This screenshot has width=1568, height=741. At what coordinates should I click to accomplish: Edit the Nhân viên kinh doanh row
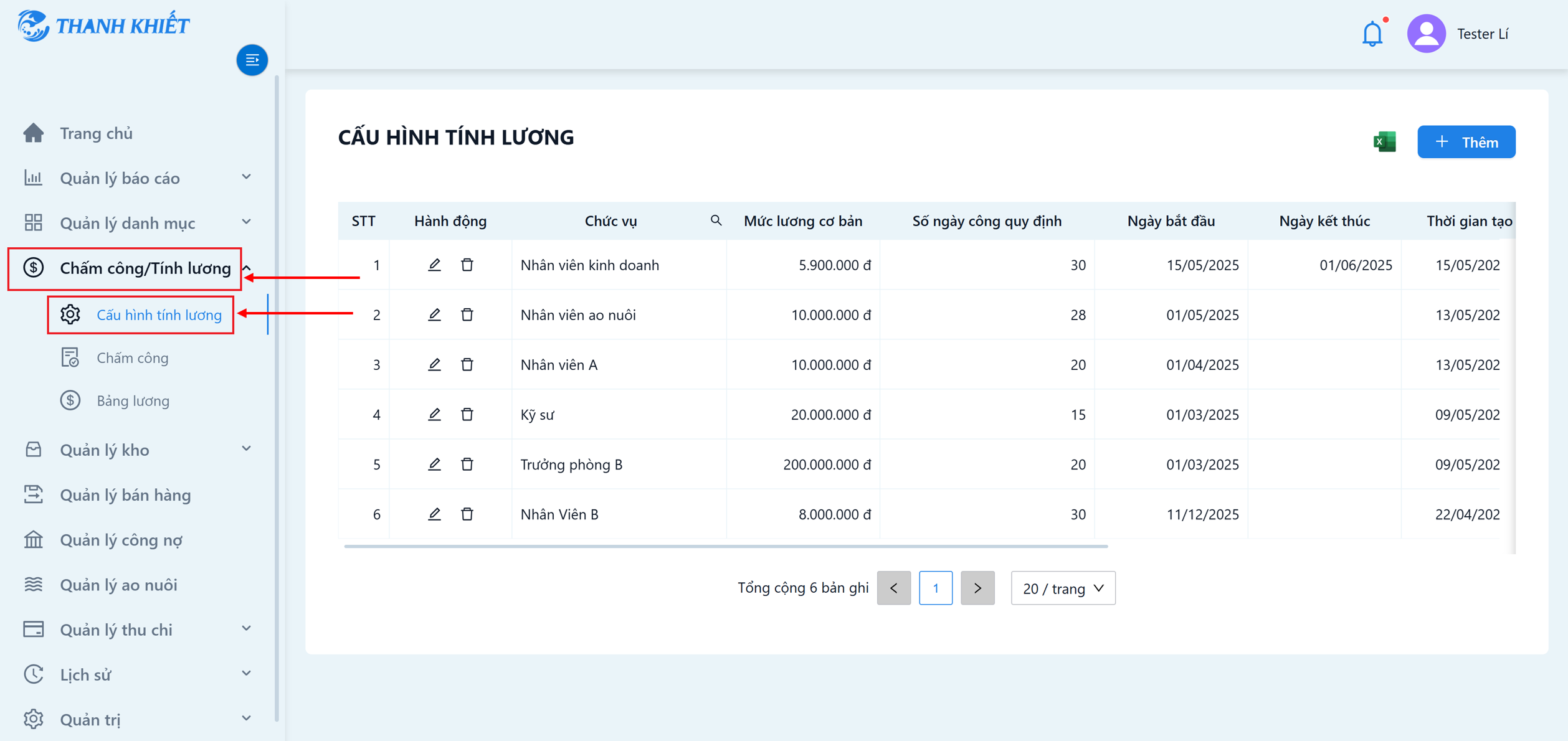coord(434,265)
